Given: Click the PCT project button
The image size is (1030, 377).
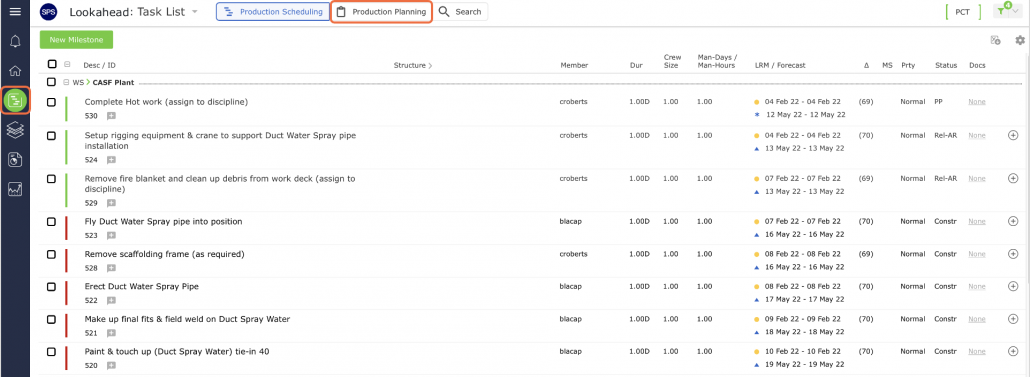Looking at the screenshot, I should pos(962,12).
